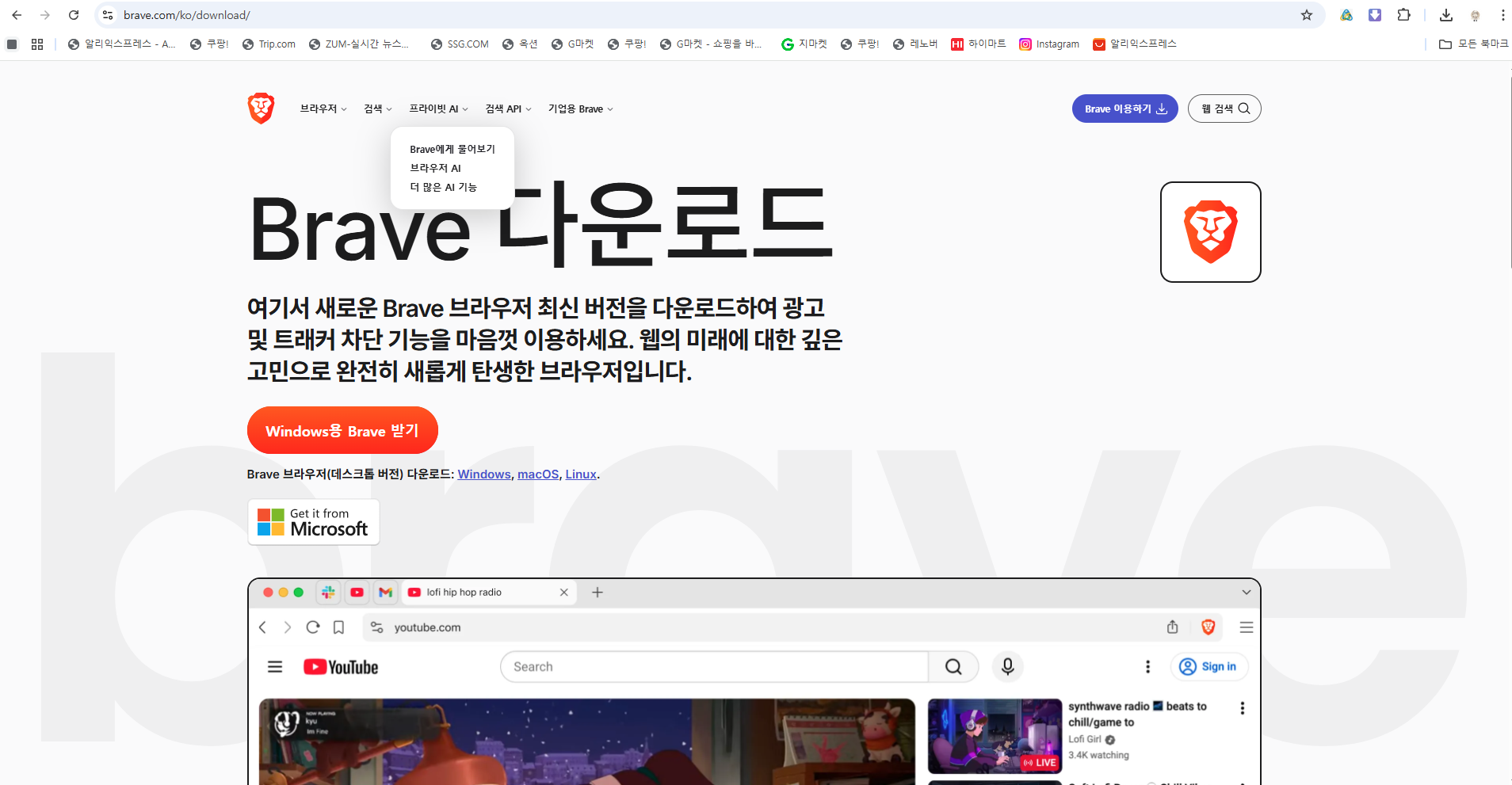This screenshot has height=785, width=1512.
Task: Open site information icon in address bar
Action: coord(108,15)
